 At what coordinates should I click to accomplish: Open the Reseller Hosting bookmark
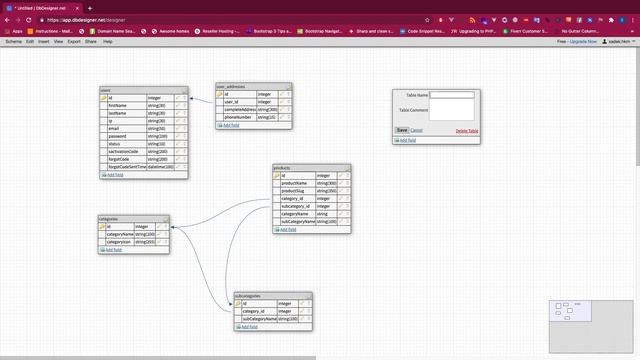click(217, 31)
